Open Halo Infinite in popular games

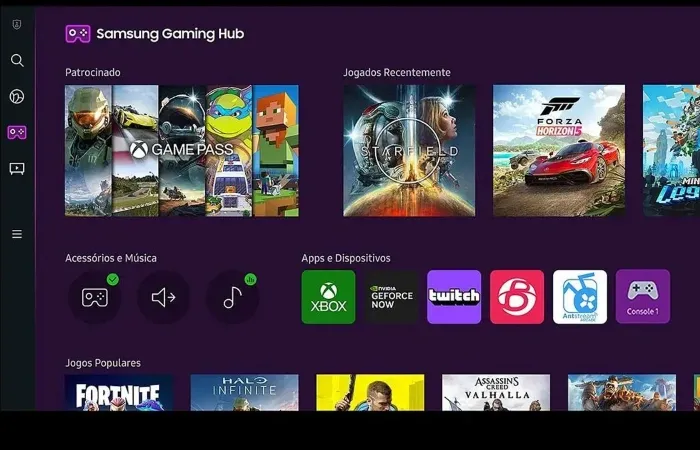point(245,392)
